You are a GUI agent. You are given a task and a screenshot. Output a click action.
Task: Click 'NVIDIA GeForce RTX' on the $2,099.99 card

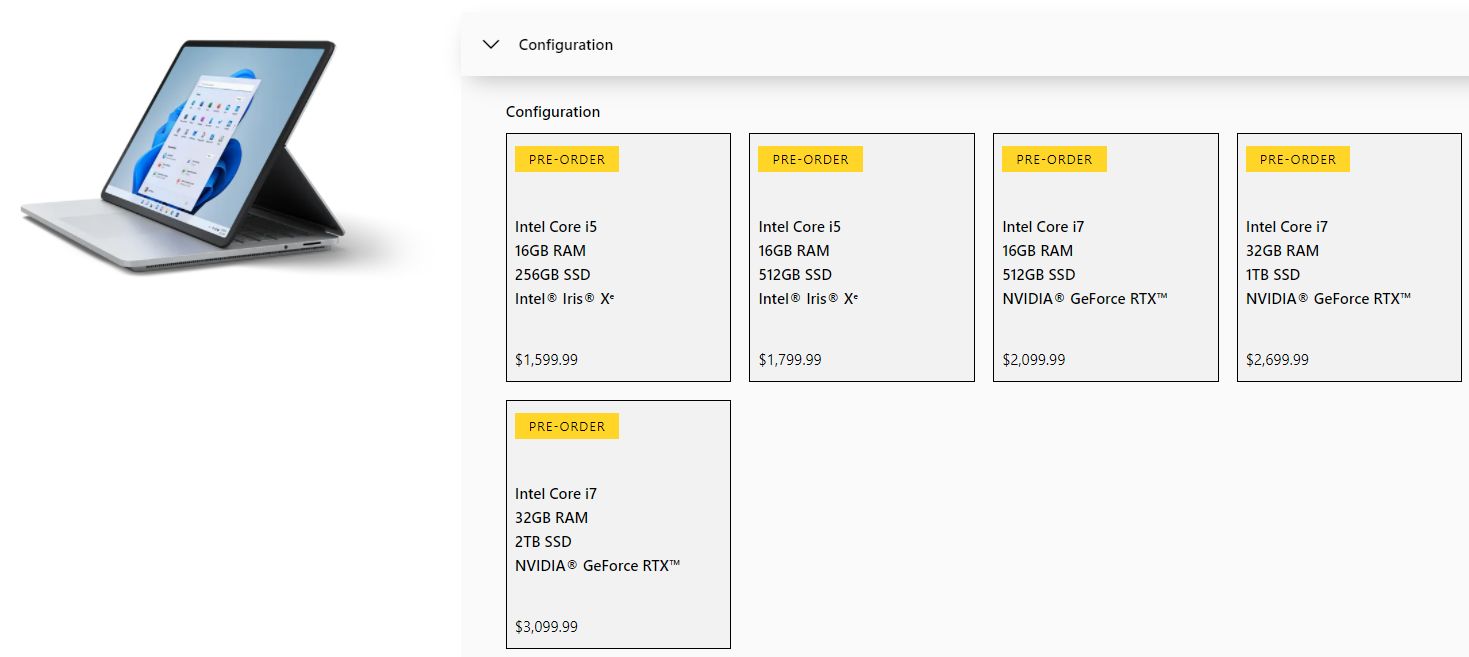click(x=1085, y=299)
